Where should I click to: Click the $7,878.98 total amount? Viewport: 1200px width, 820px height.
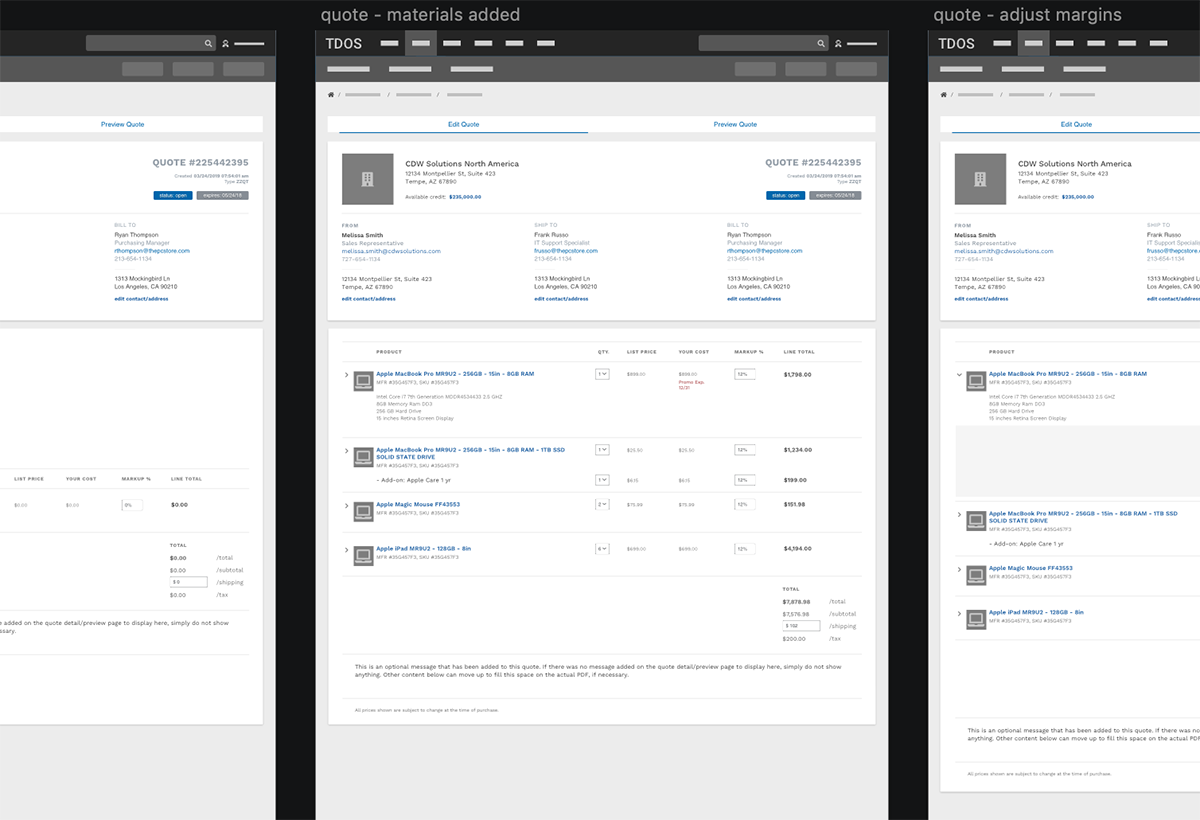coord(797,602)
